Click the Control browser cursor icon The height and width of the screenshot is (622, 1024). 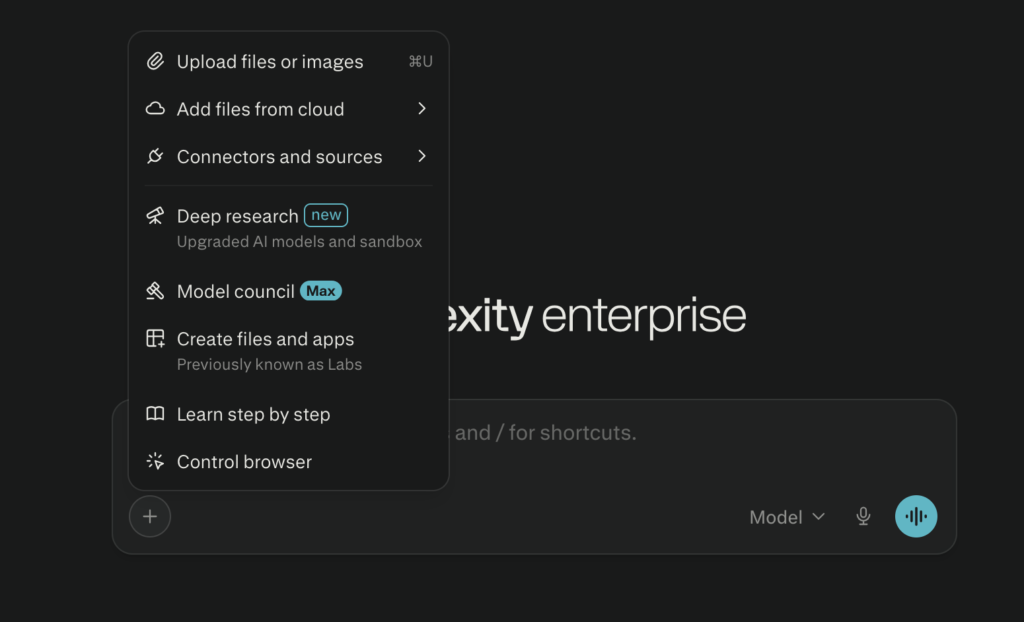coord(155,462)
